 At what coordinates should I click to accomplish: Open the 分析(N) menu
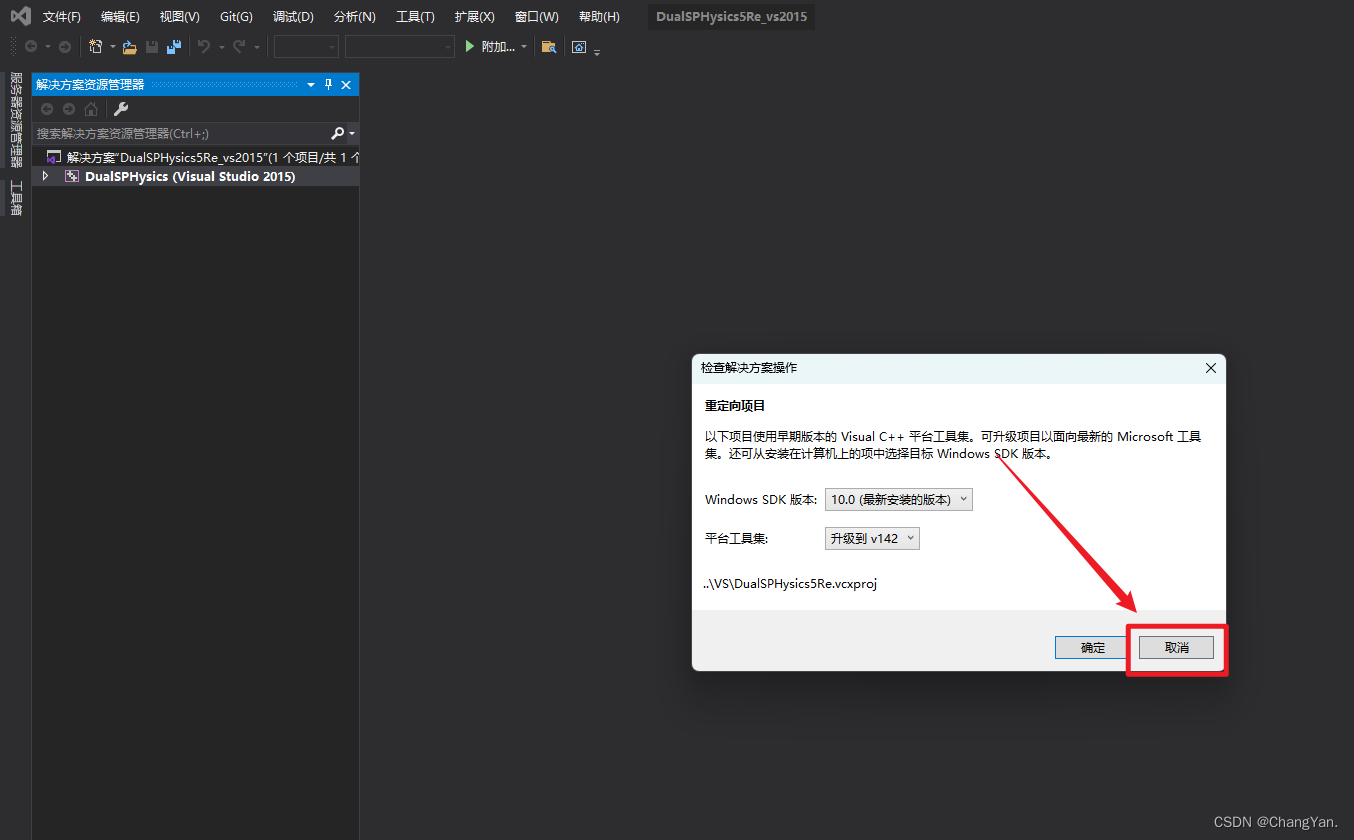(355, 17)
